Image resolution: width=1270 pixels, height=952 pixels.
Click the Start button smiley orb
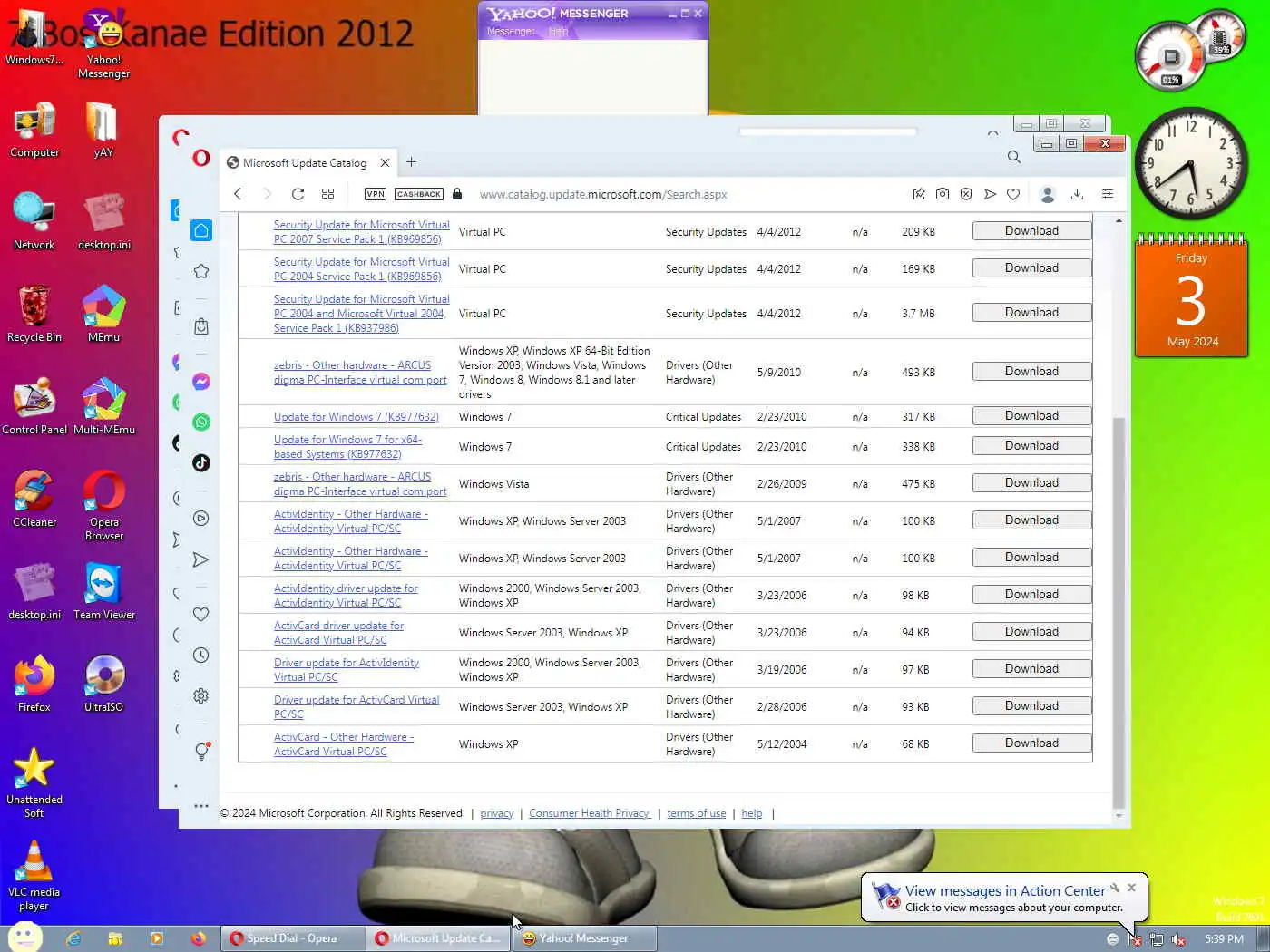point(24,937)
